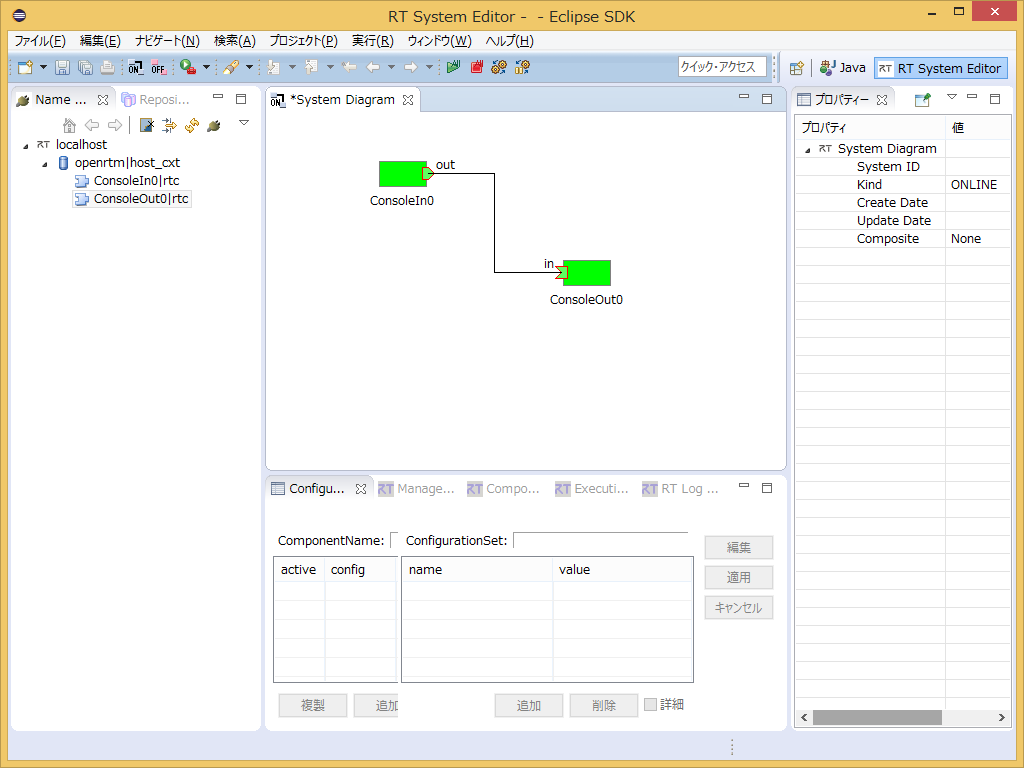1024x768 pixels.
Task: Close the System Diagram editor tab
Action: (408, 100)
